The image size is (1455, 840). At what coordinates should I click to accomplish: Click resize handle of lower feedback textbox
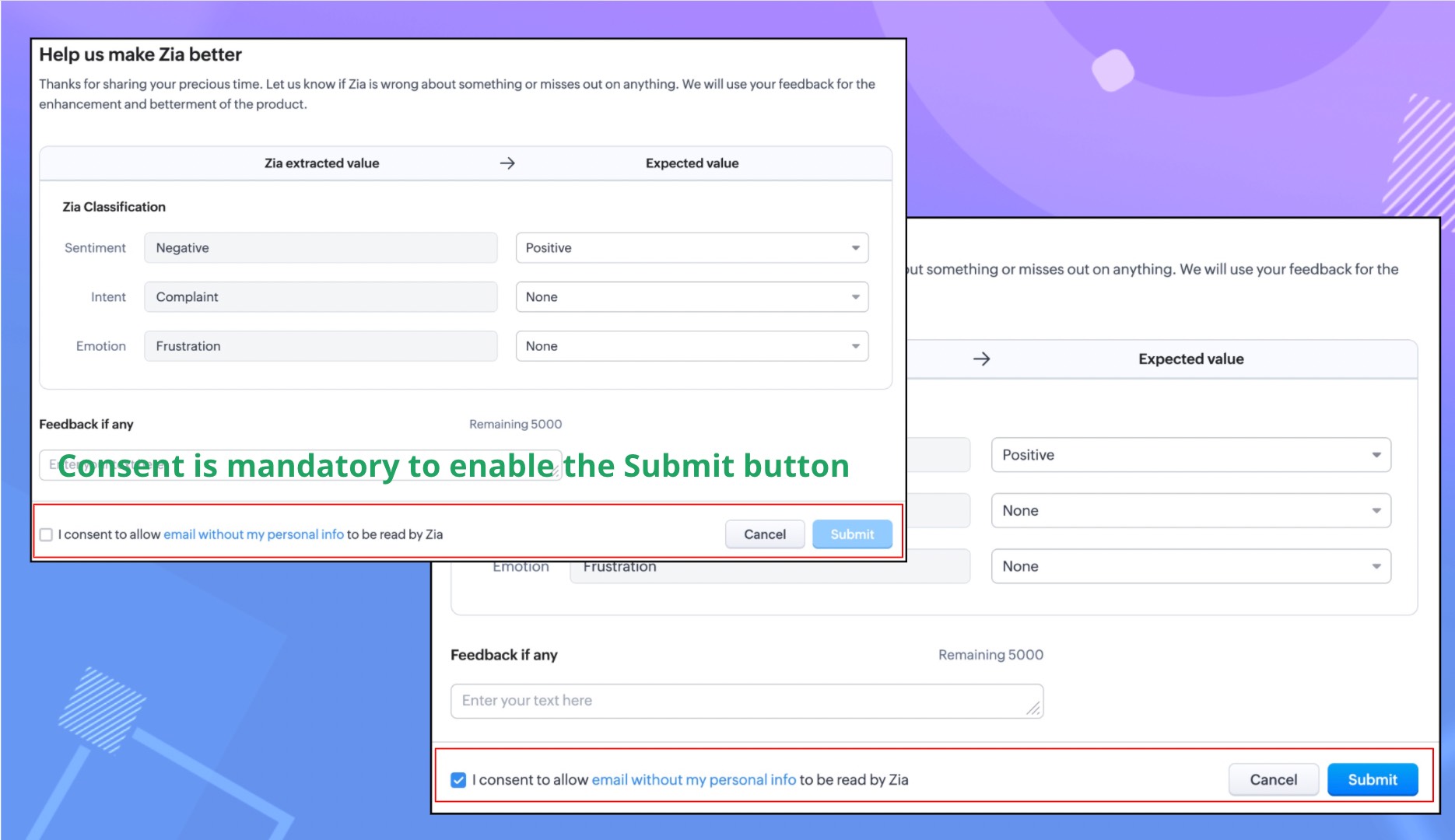[1033, 708]
